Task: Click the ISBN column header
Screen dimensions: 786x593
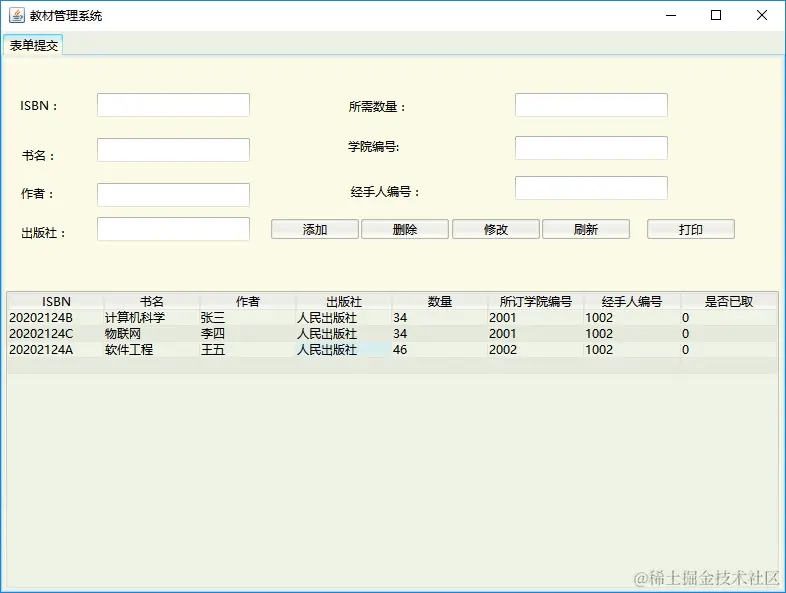Action: click(56, 301)
